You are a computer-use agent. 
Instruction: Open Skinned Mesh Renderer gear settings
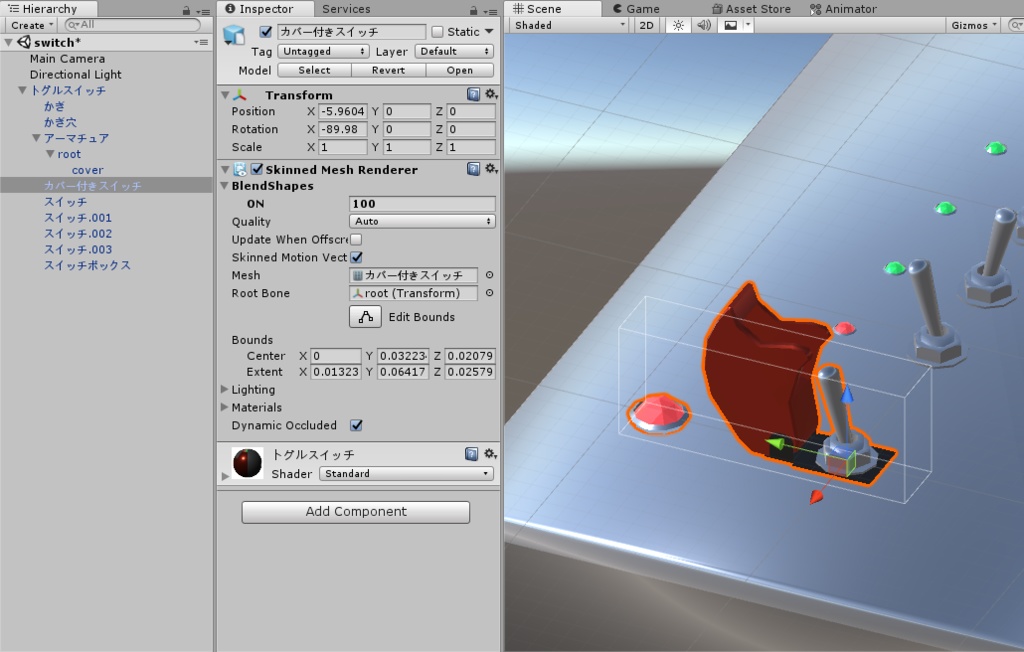[x=490, y=169]
